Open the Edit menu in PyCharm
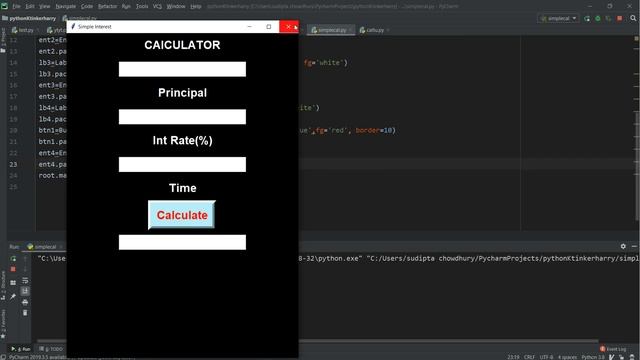The height and width of the screenshot is (360, 640). [x=30, y=6]
